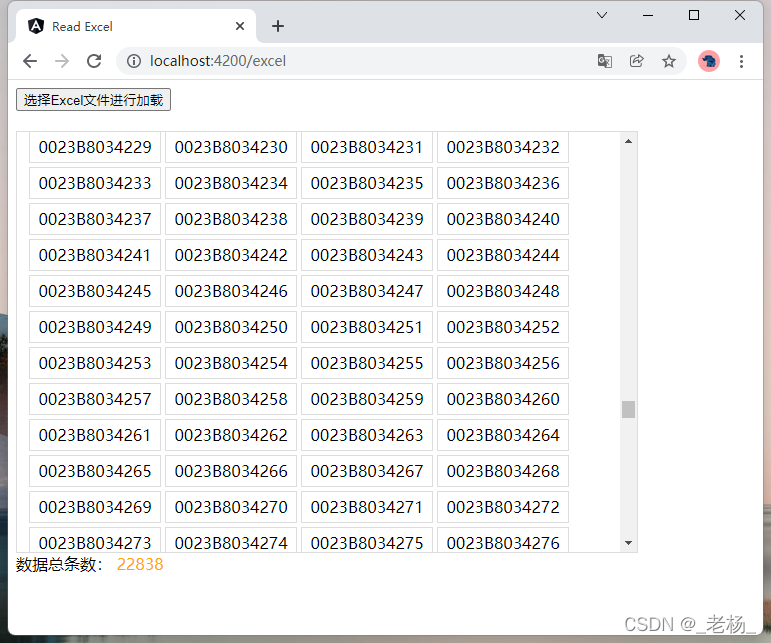Click the browser back arrow
The width and height of the screenshot is (771, 643).
coord(30,61)
